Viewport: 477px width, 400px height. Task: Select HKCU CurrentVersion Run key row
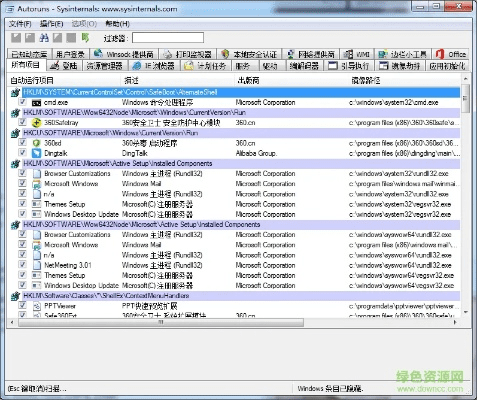click(x=241, y=133)
